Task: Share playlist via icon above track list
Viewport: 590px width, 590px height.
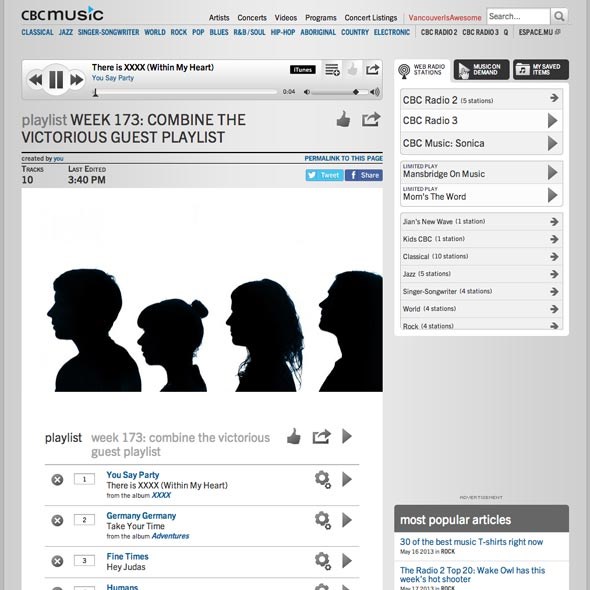Action: click(322, 436)
